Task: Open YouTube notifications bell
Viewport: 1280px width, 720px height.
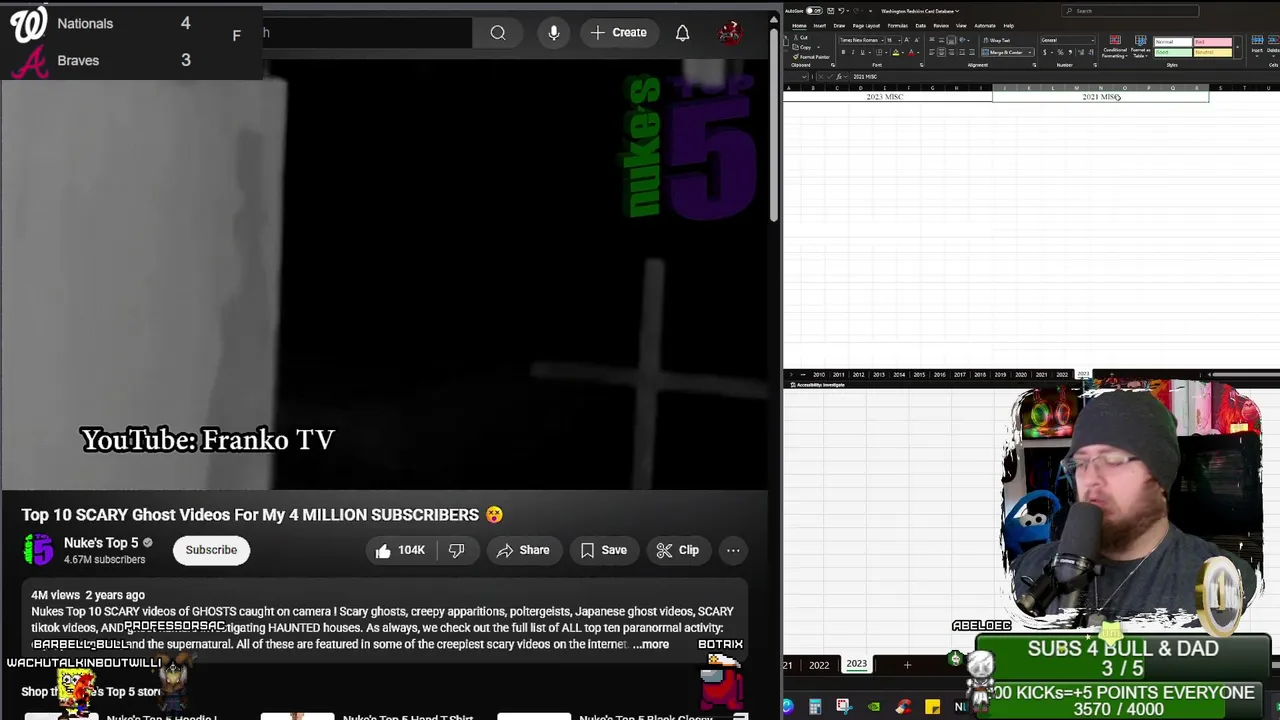Action: [x=682, y=33]
